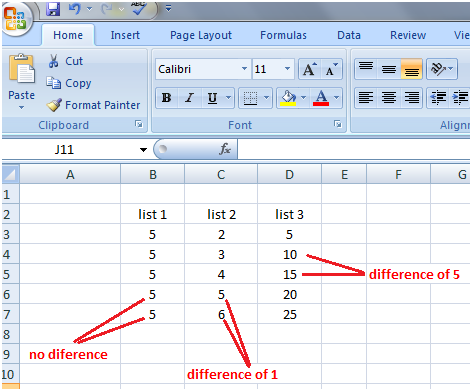Viewport: 472px width, 391px height.
Task: Toggle Top Align
Action: pos(366,69)
